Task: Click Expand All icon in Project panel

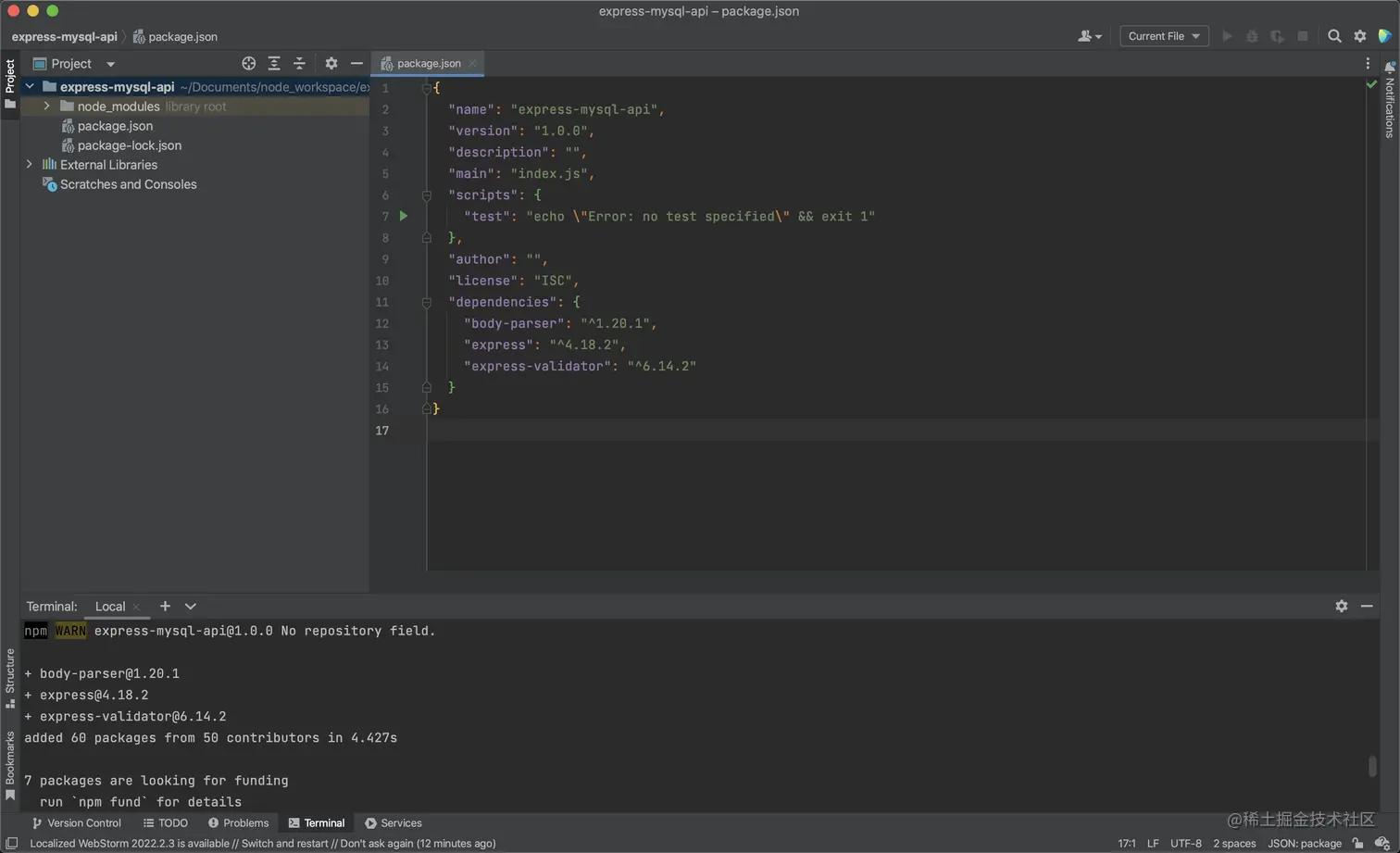Action: coord(274,64)
